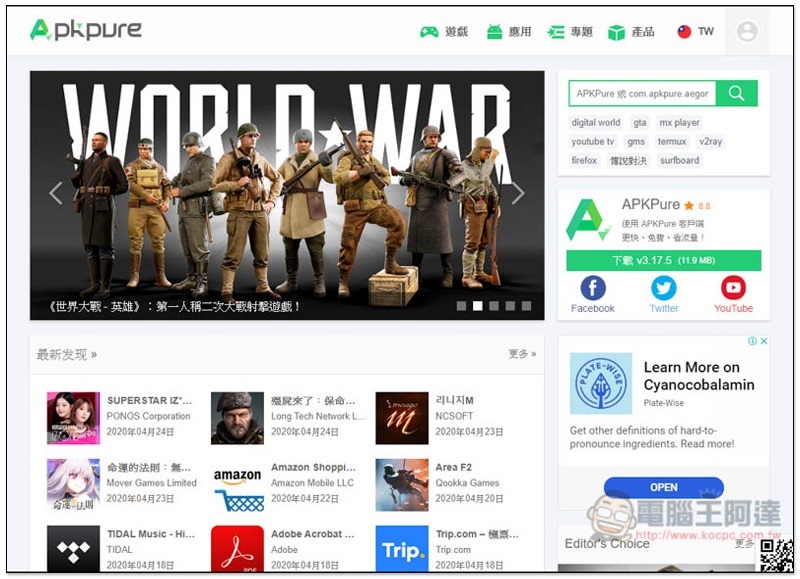Viewport: 800px width, 579px height.
Task: Click the Mover Games Limited developer name
Action: coord(152,483)
